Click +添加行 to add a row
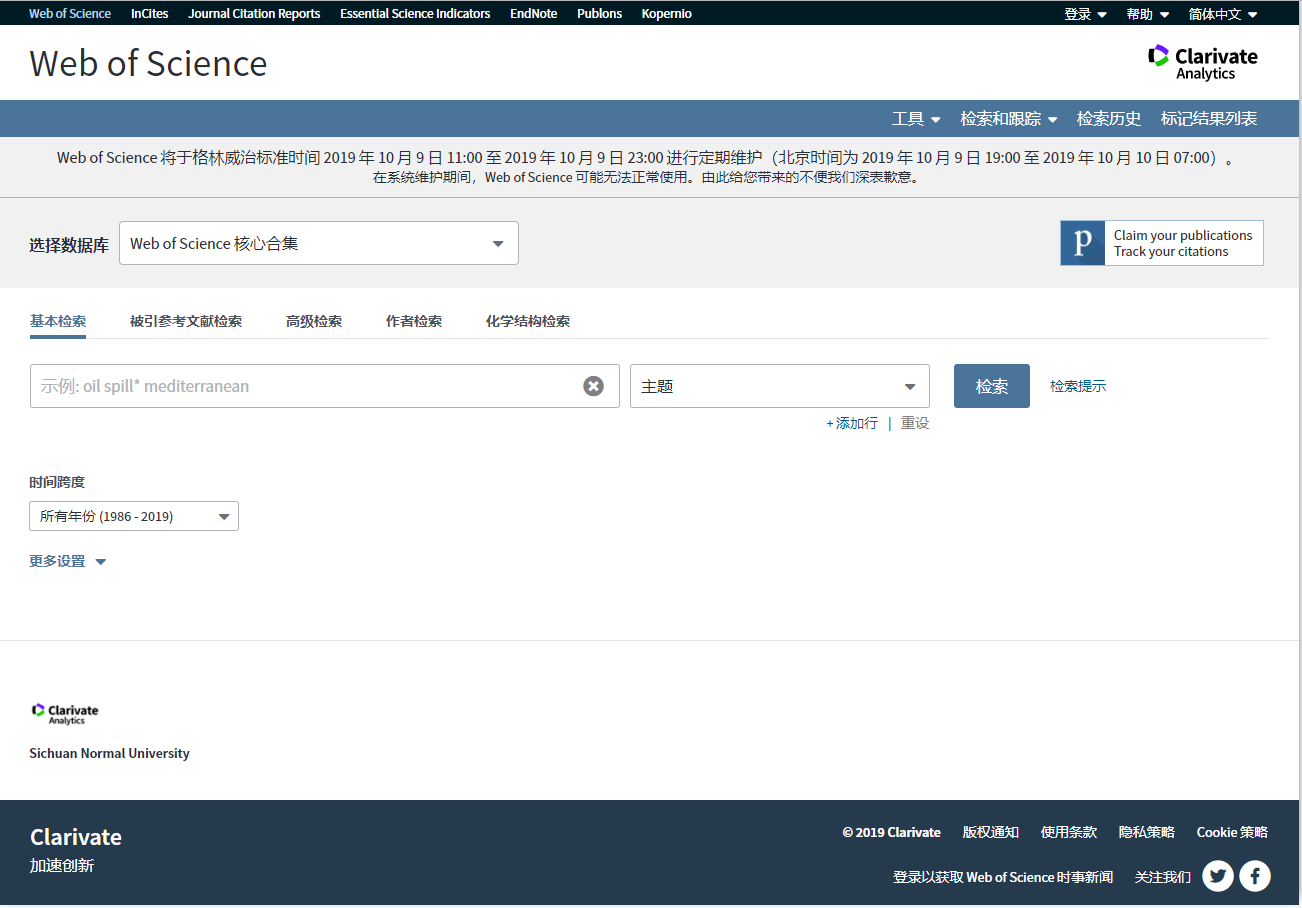Viewport: 1302px width, 908px height. pos(852,423)
